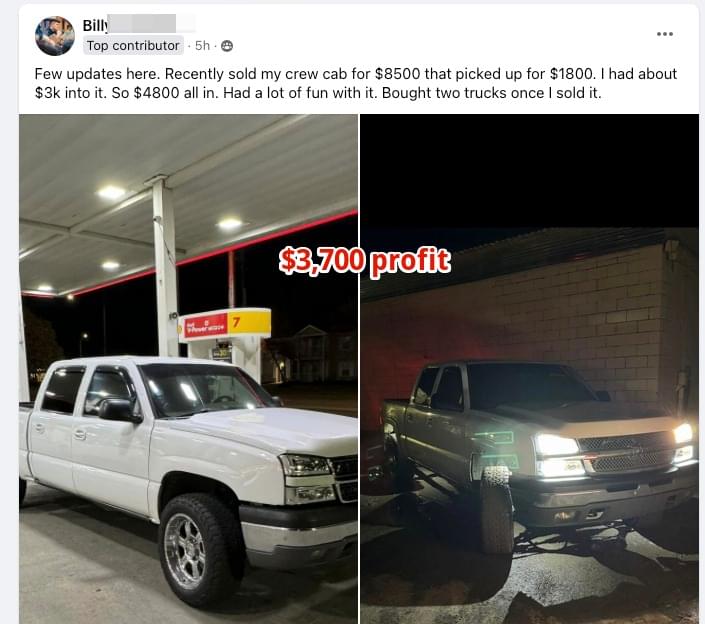Click the white support pillar under the canopy
The height and width of the screenshot is (624, 705).
pyautogui.click(x=165, y=267)
